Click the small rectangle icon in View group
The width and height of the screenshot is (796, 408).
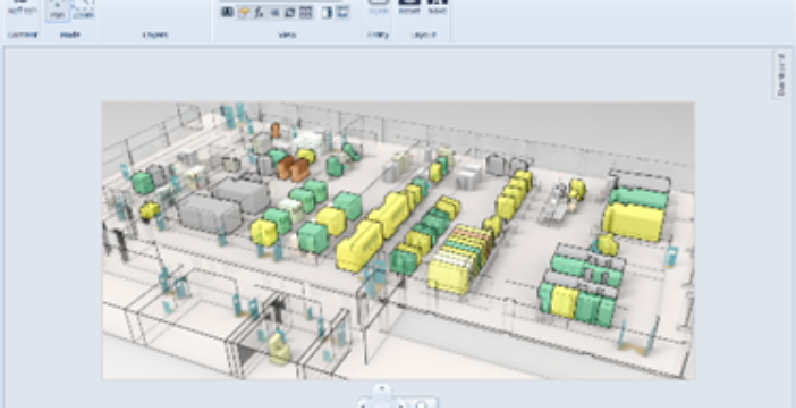(273, 12)
